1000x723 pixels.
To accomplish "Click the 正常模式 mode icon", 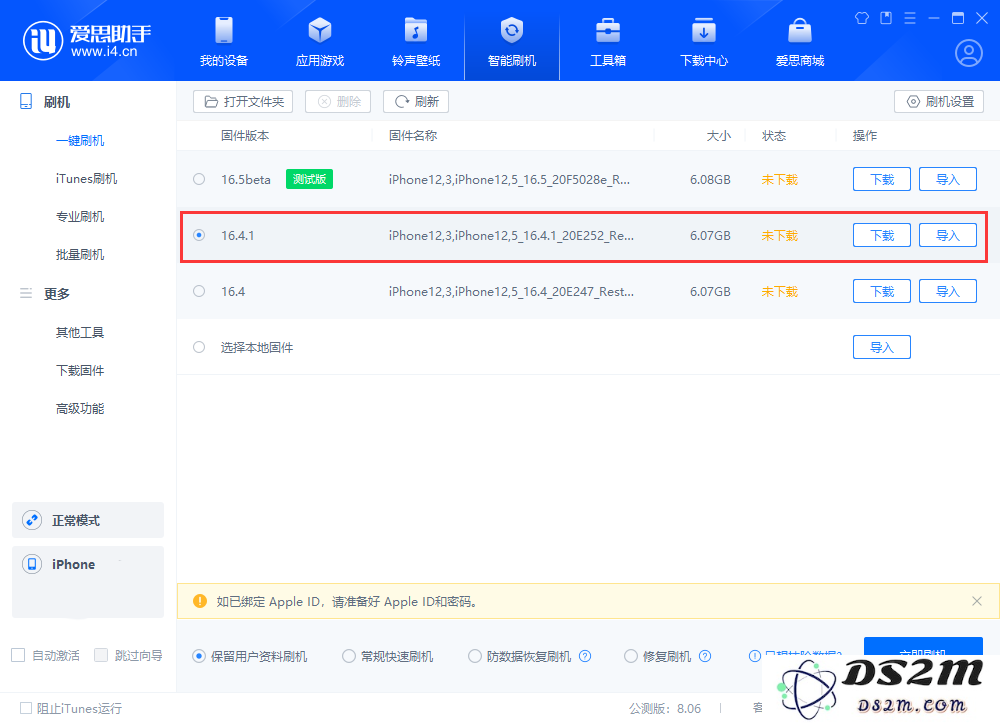I will [x=32, y=520].
